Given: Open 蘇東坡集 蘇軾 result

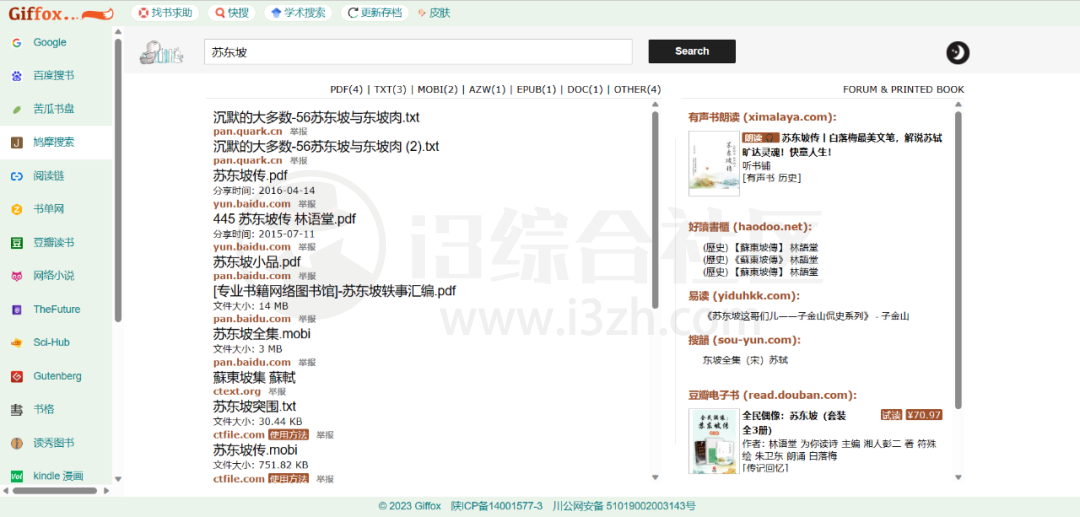Looking at the screenshot, I should (254, 378).
